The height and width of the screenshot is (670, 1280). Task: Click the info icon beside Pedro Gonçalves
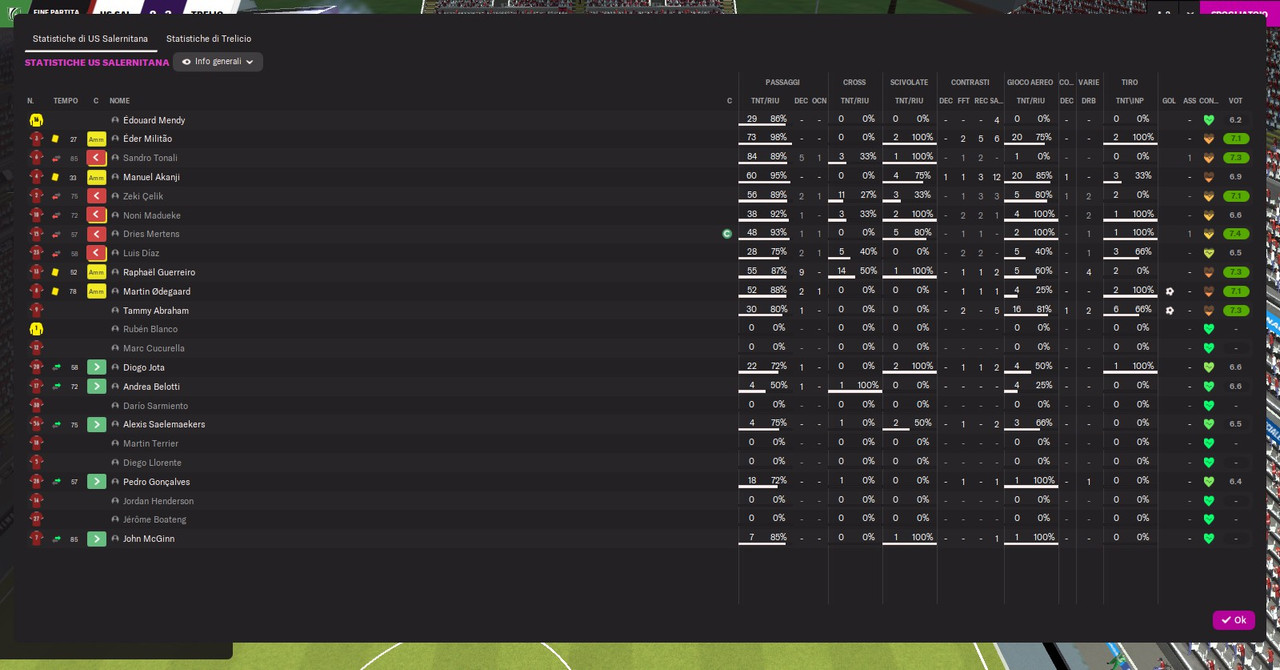pos(115,482)
